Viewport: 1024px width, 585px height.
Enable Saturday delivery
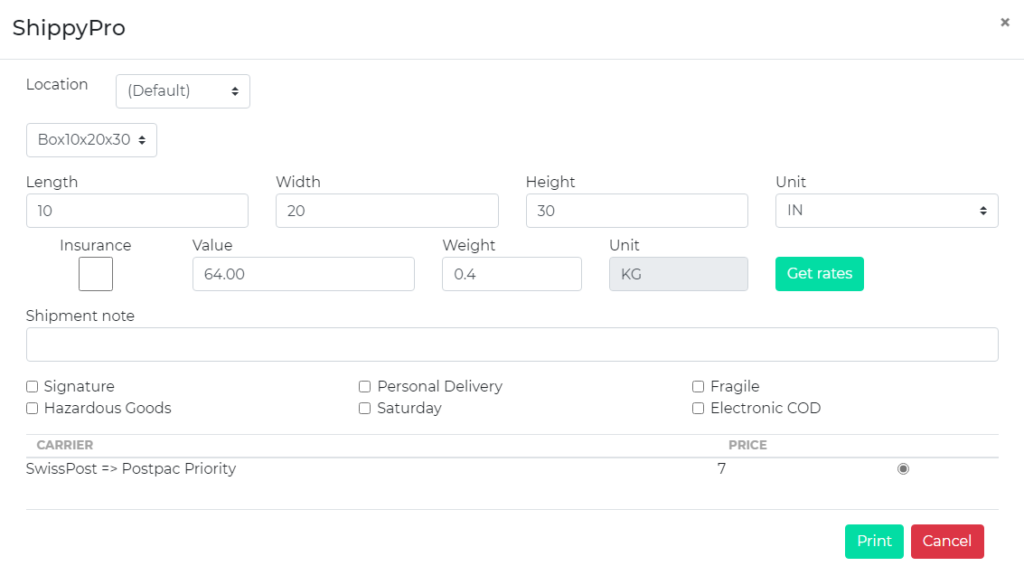(x=364, y=408)
